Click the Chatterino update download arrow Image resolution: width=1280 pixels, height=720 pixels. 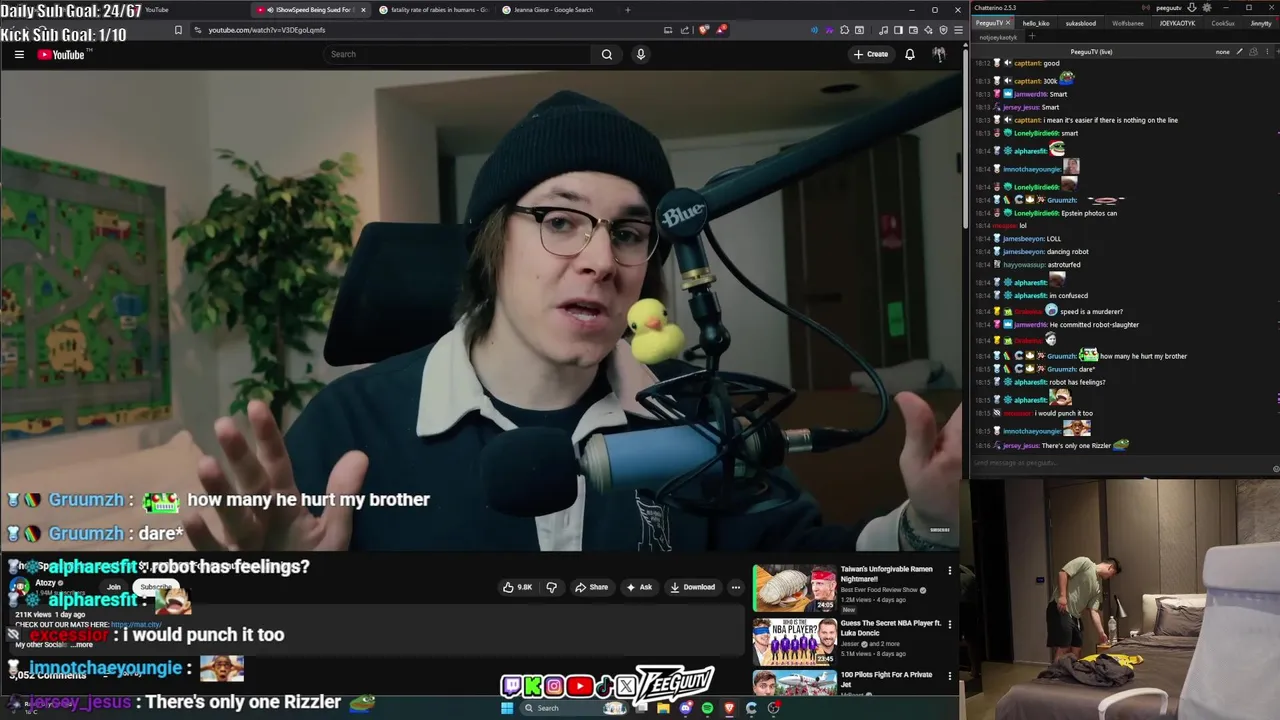(x=1191, y=8)
